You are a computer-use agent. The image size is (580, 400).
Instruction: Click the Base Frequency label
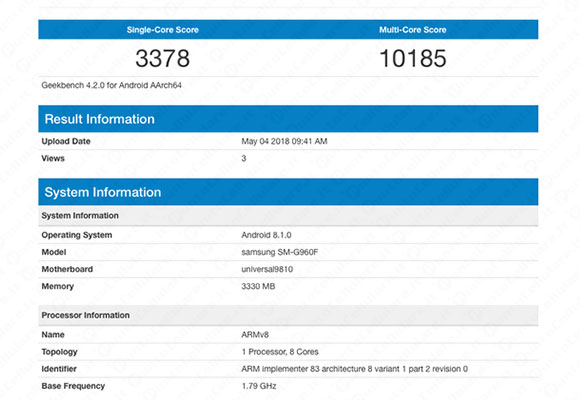pyautogui.click(x=73, y=386)
